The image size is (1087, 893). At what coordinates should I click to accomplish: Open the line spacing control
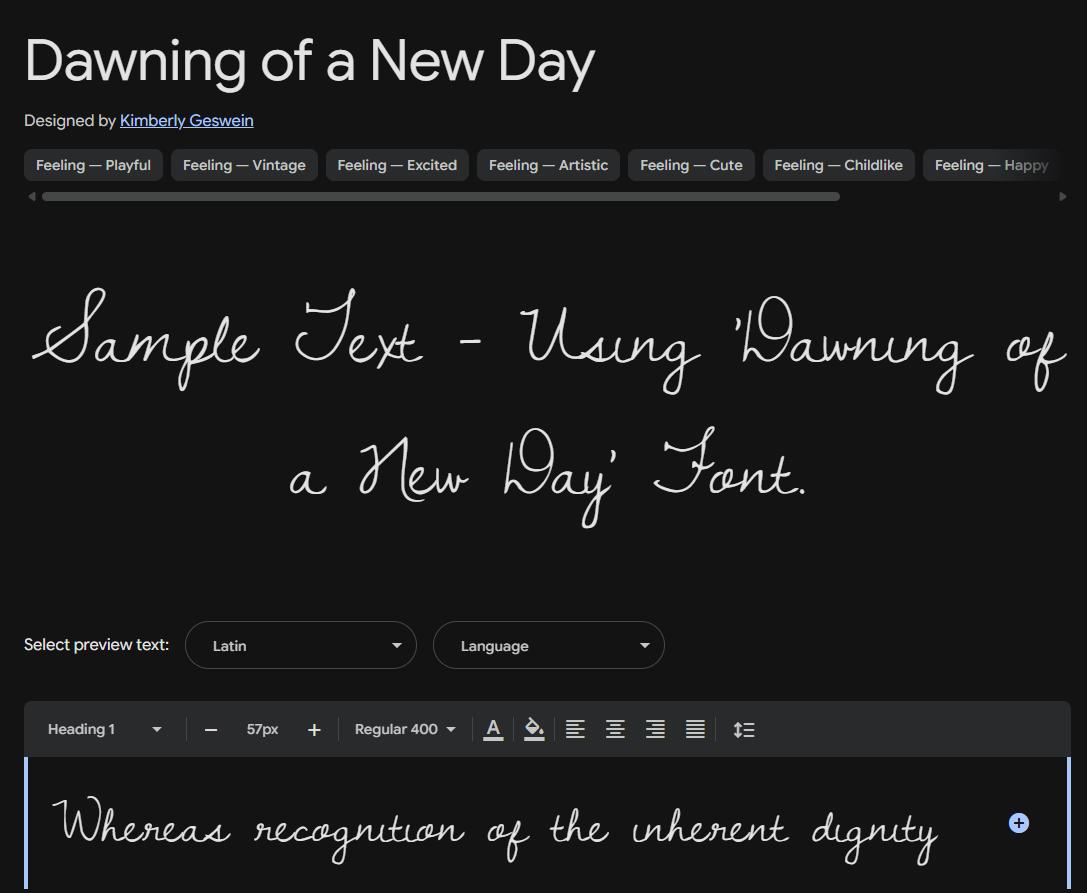(x=744, y=729)
